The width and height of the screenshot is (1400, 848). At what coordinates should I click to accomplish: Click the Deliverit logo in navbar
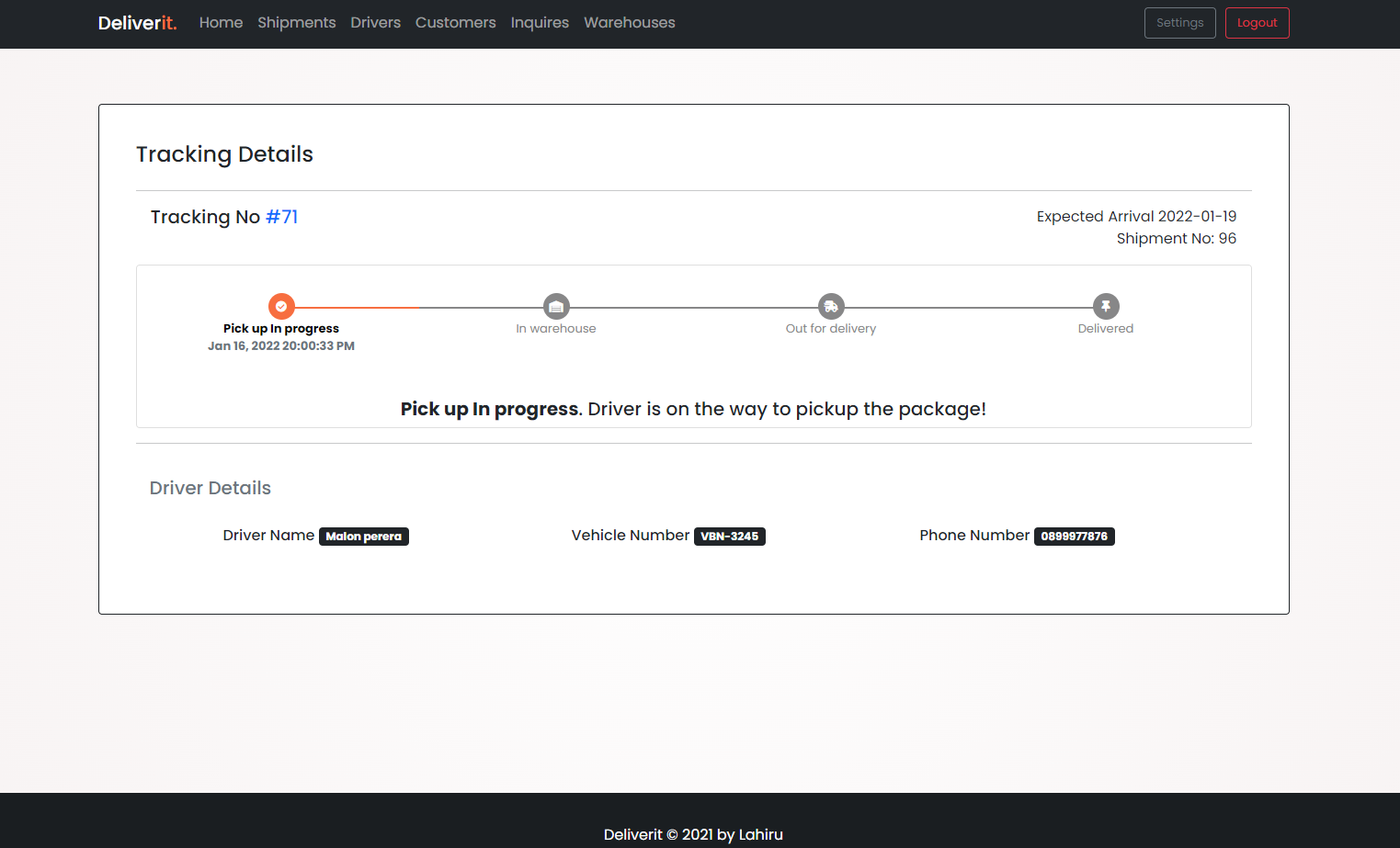pos(137,23)
